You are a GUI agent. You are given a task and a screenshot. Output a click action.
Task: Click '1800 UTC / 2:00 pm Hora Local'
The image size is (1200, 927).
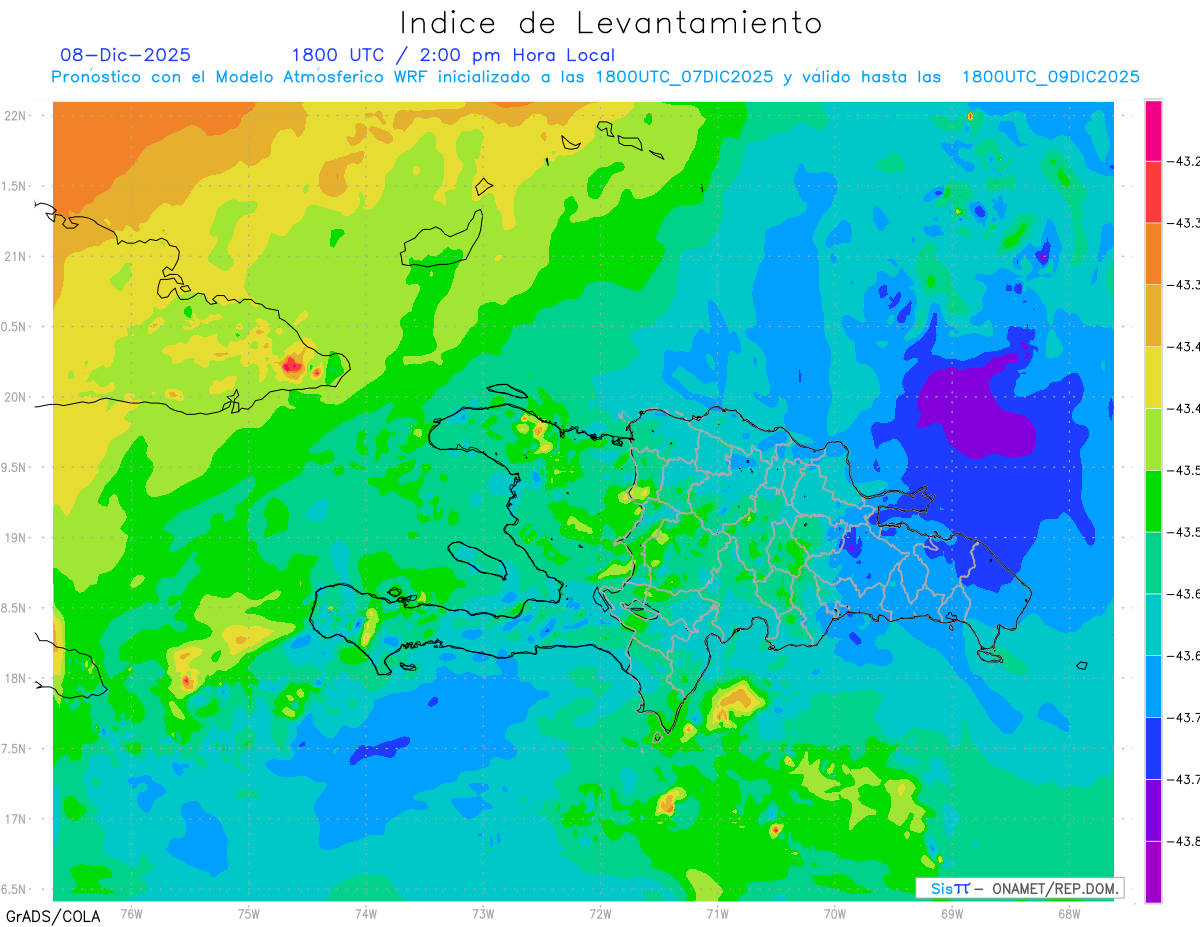coord(453,55)
